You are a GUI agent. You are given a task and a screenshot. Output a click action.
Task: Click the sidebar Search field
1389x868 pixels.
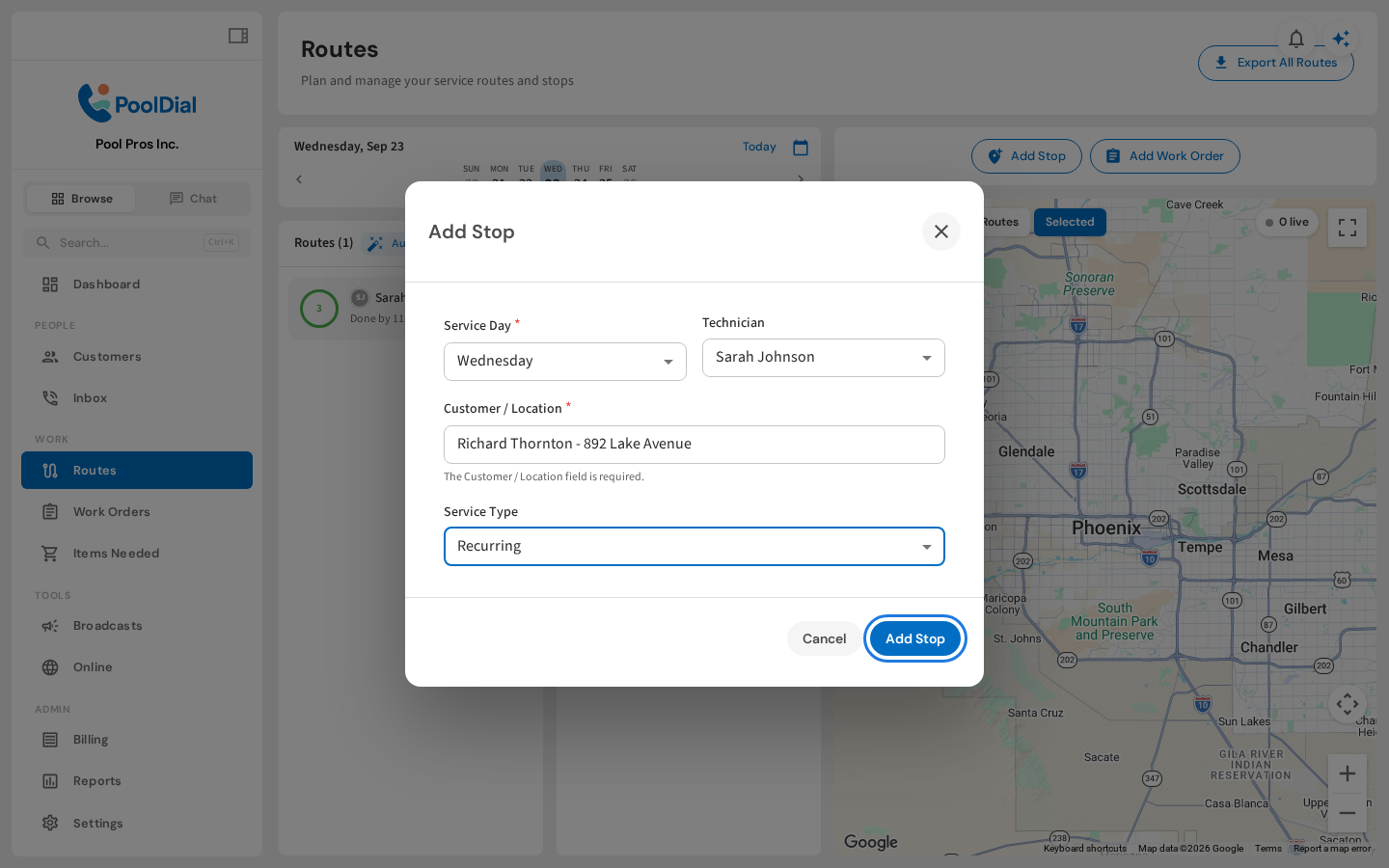tap(137, 242)
